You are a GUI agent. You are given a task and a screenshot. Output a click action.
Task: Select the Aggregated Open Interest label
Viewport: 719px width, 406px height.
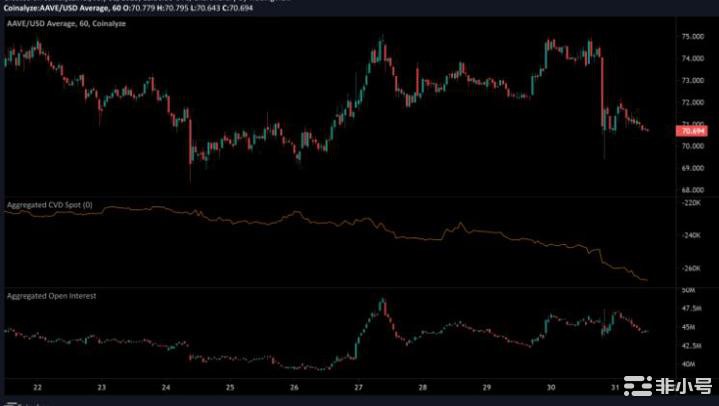(51, 296)
